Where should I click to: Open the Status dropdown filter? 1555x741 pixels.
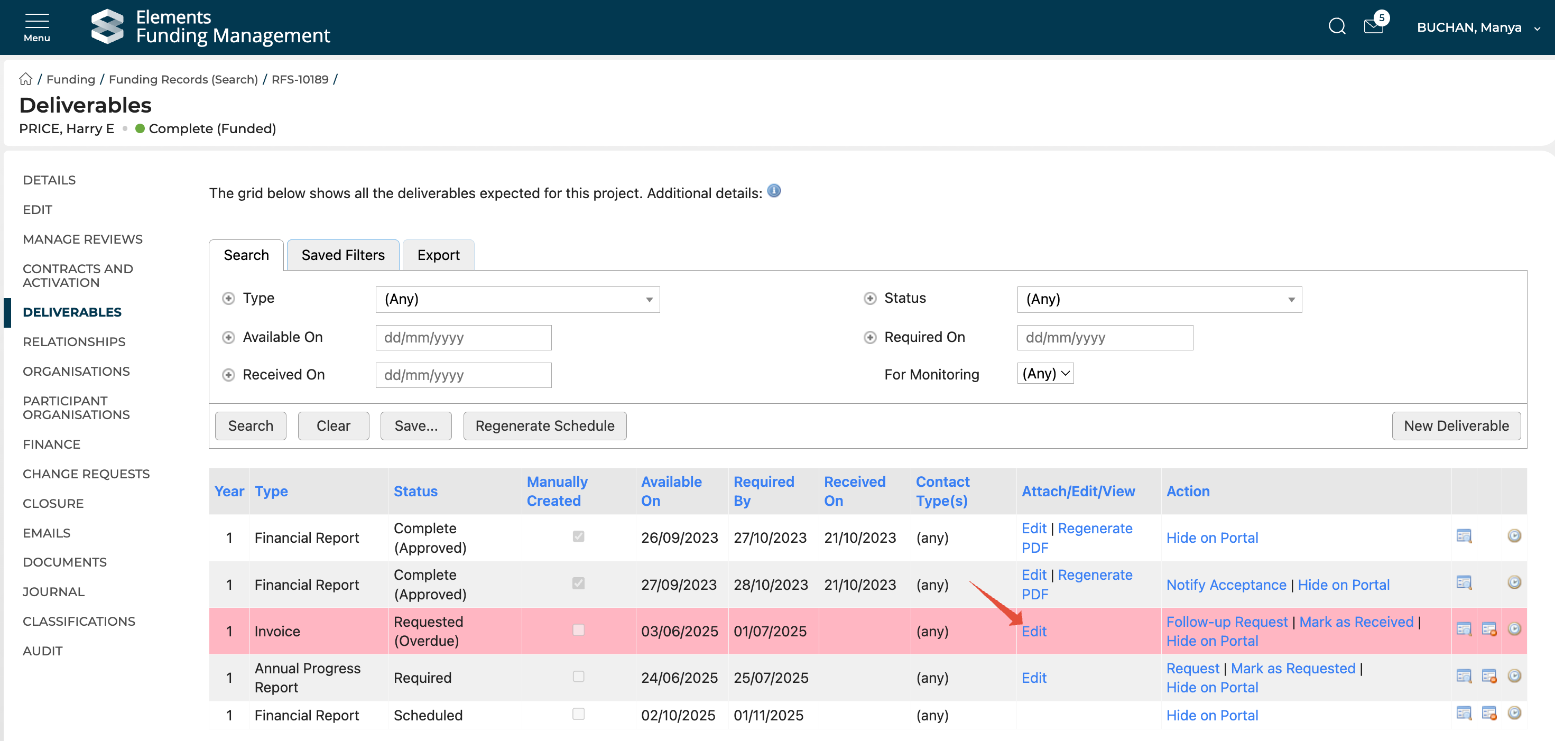point(1159,299)
